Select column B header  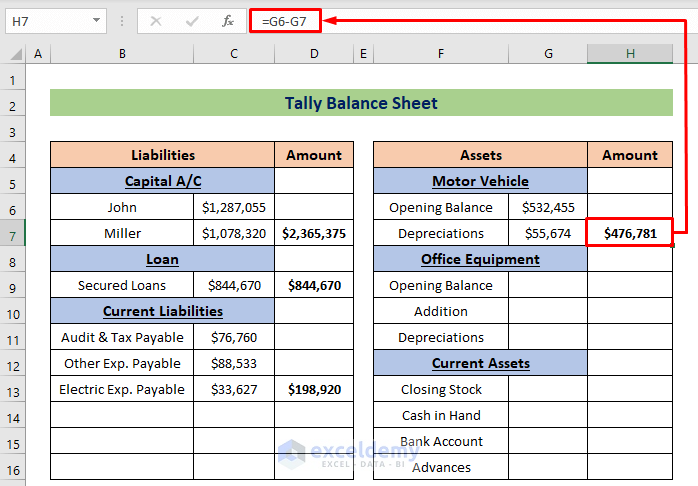(122, 54)
